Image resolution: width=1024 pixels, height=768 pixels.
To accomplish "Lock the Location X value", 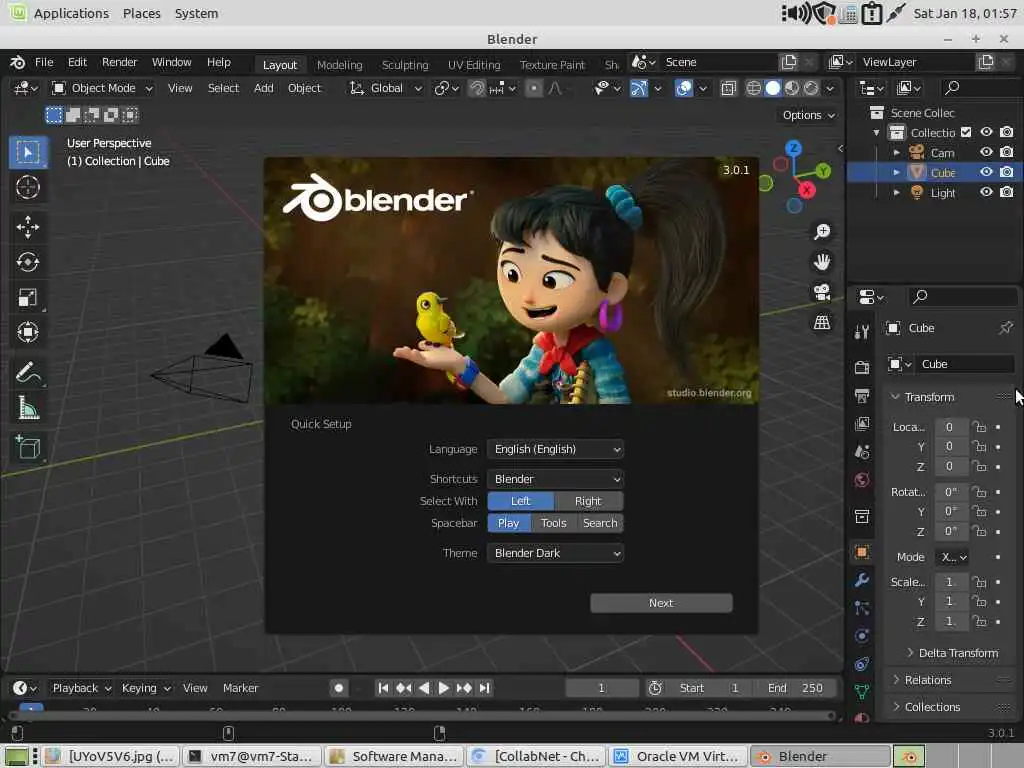I will [x=979, y=427].
